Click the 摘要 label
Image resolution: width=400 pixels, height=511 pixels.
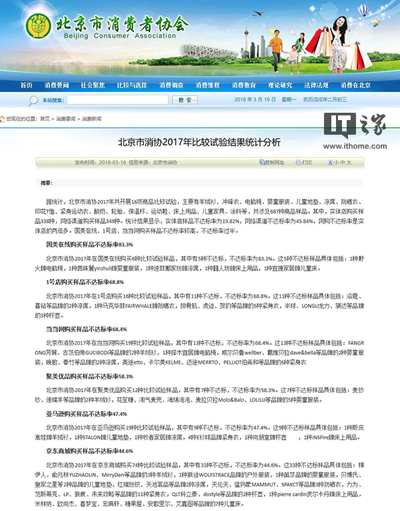(x=46, y=183)
